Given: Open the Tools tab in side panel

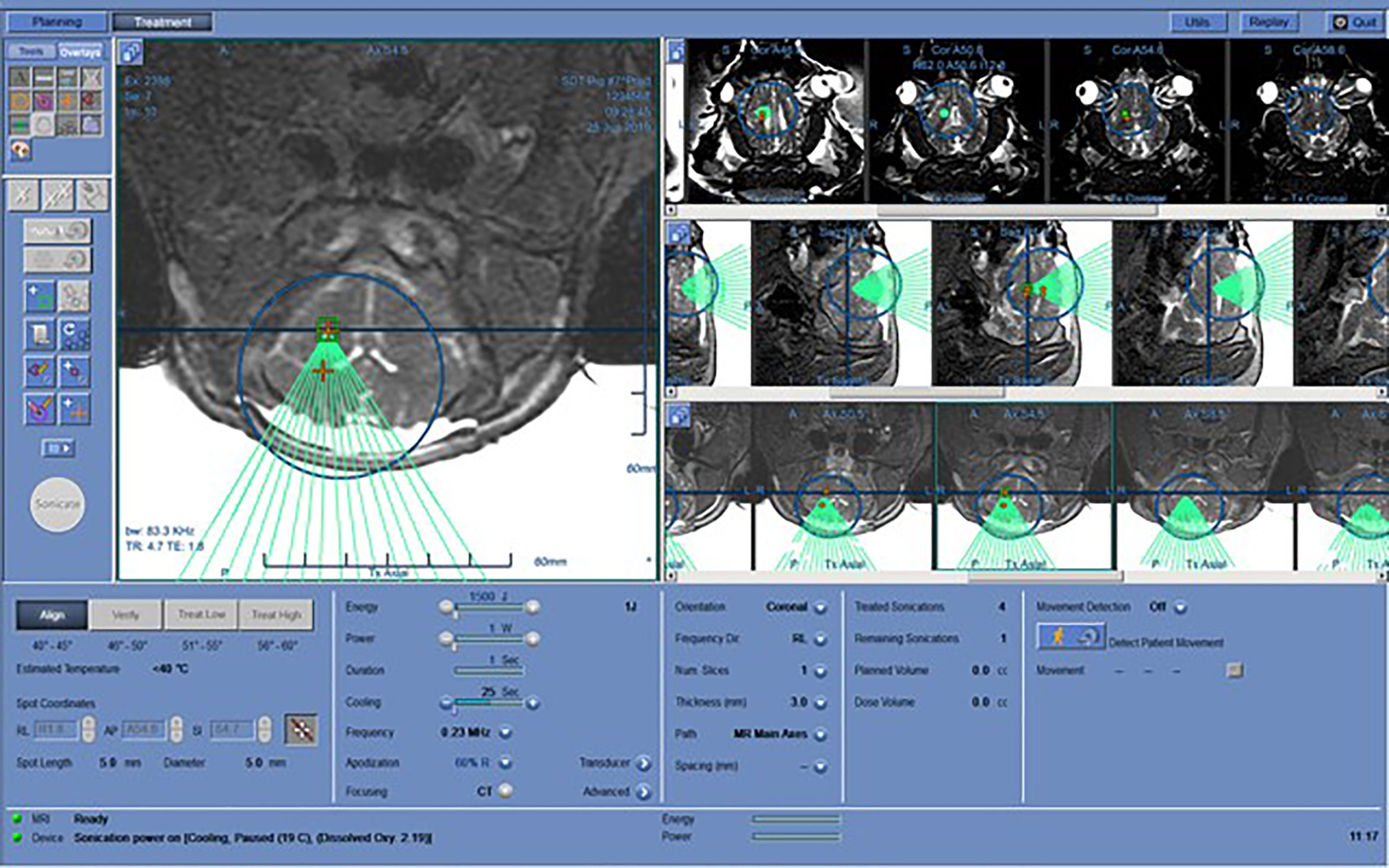Looking at the screenshot, I should click(31, 52).
